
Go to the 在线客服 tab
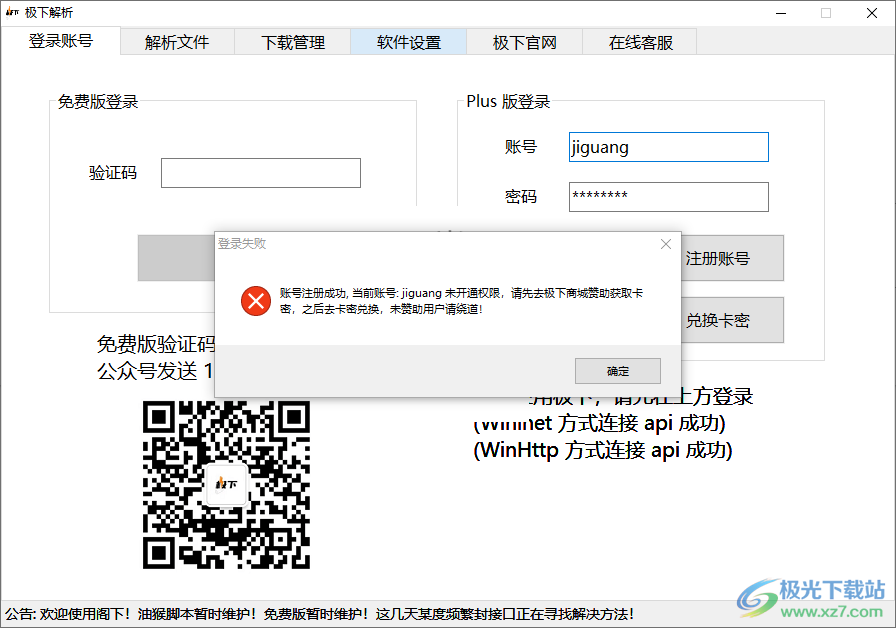pyautogui.click(x=640, y=42)
